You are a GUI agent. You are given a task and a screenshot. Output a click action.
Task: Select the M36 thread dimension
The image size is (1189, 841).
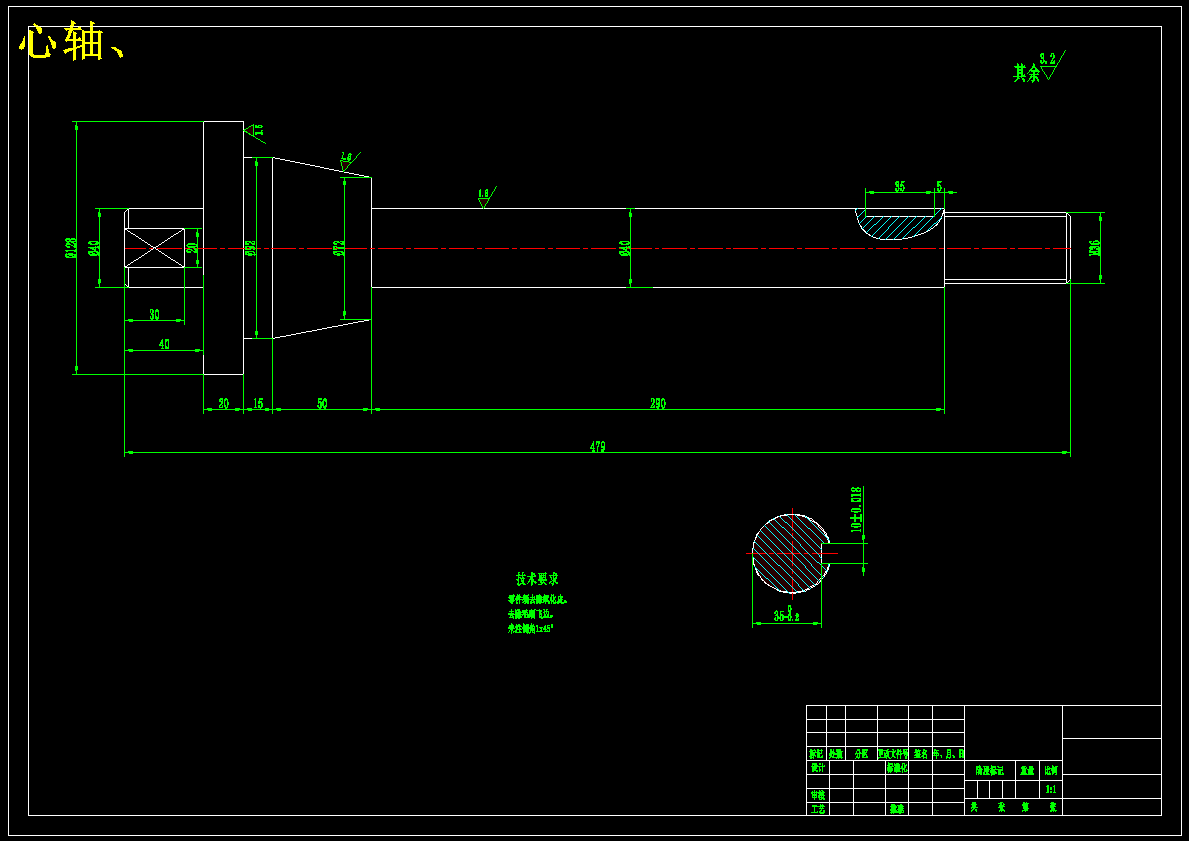1094,248
